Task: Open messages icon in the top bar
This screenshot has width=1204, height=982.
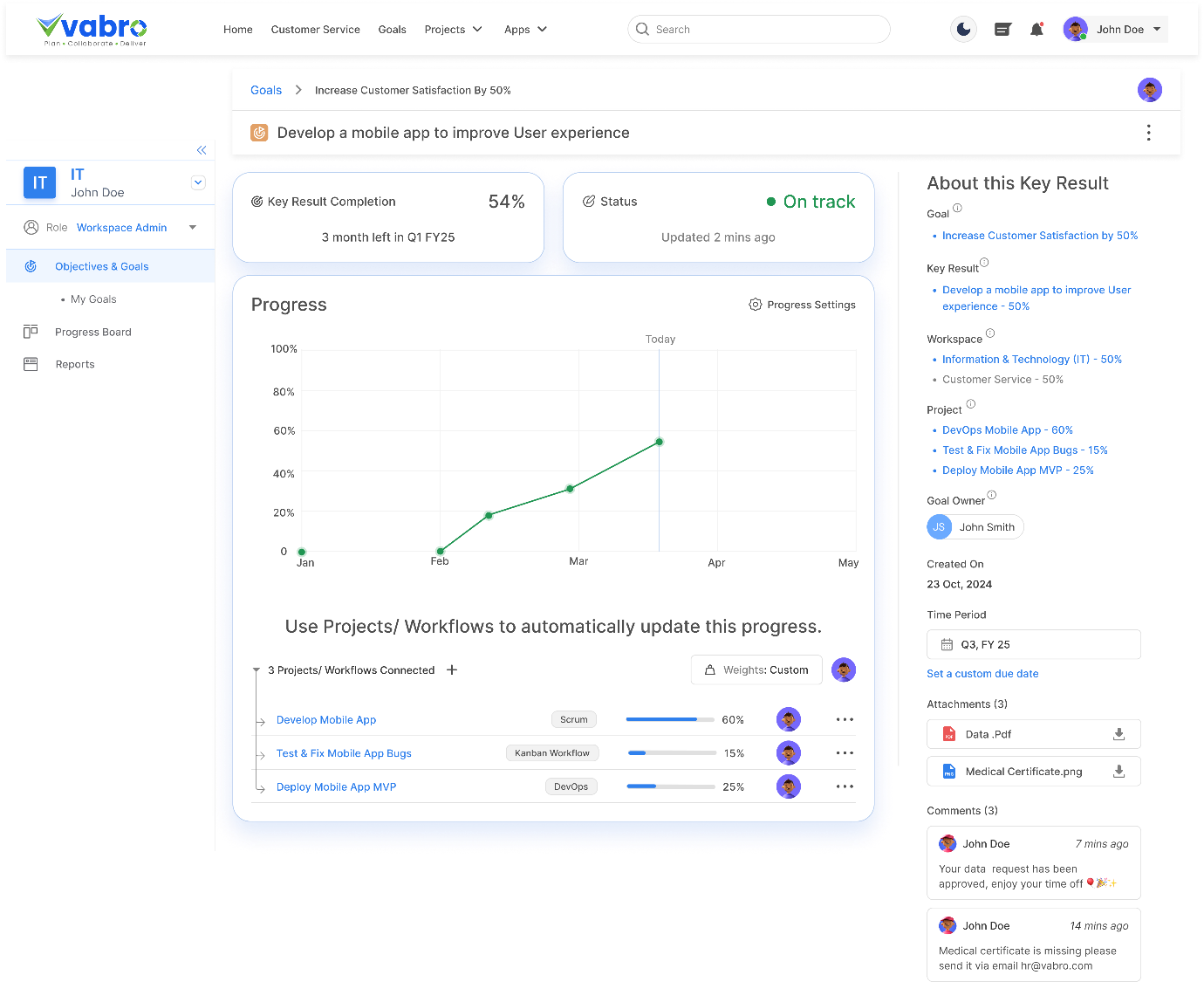Action: point(1002,30)
